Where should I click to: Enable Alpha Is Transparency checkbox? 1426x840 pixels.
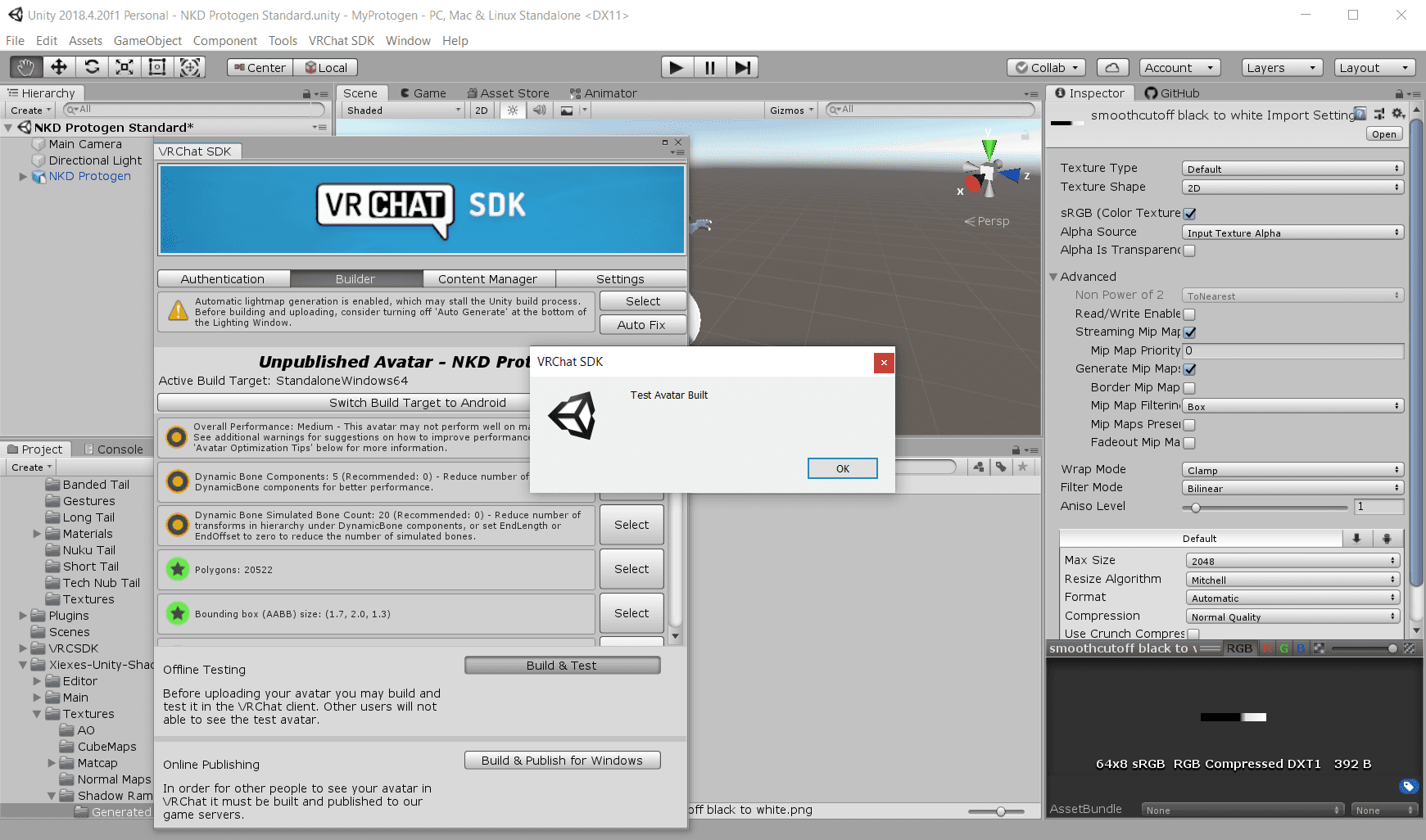[x=1189, y=251]
